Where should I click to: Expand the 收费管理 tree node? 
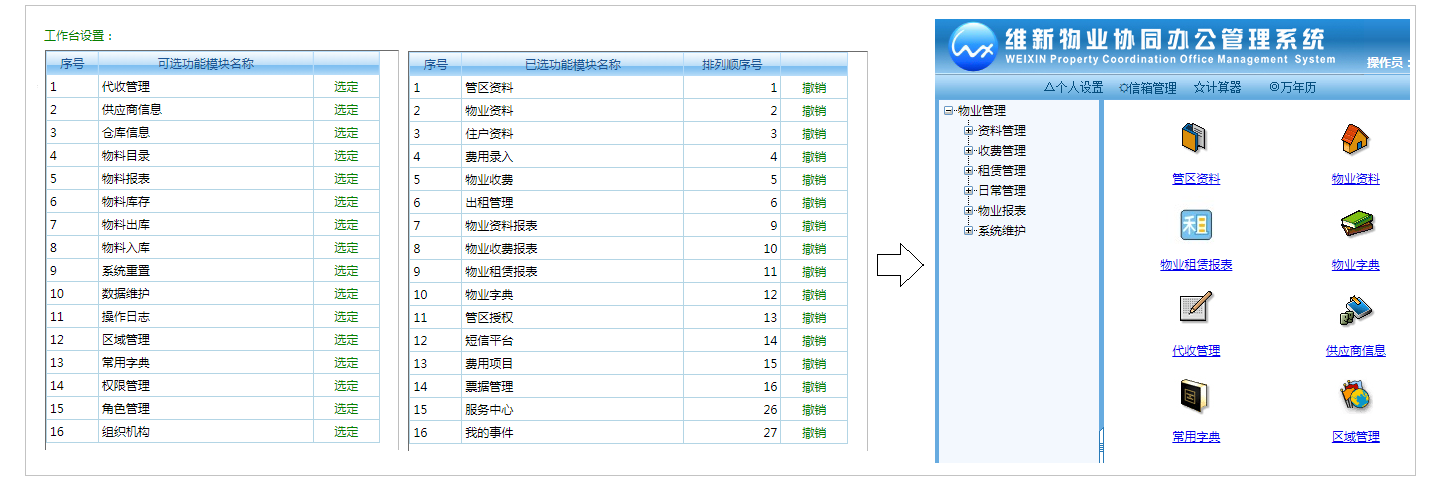[968, 151]
